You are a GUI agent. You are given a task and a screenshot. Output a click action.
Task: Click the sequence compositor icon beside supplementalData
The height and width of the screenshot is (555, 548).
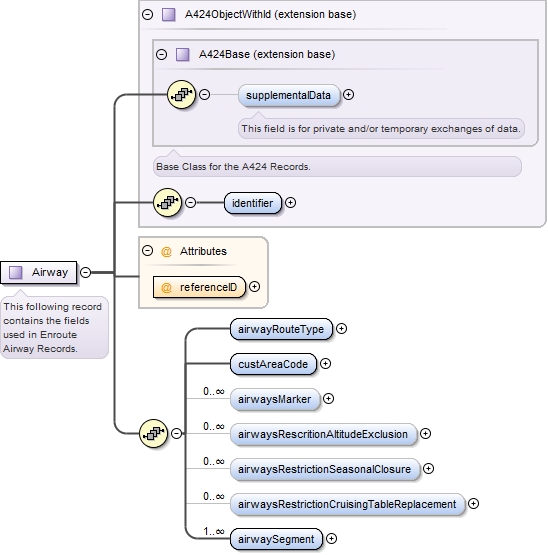click(181, 95)
